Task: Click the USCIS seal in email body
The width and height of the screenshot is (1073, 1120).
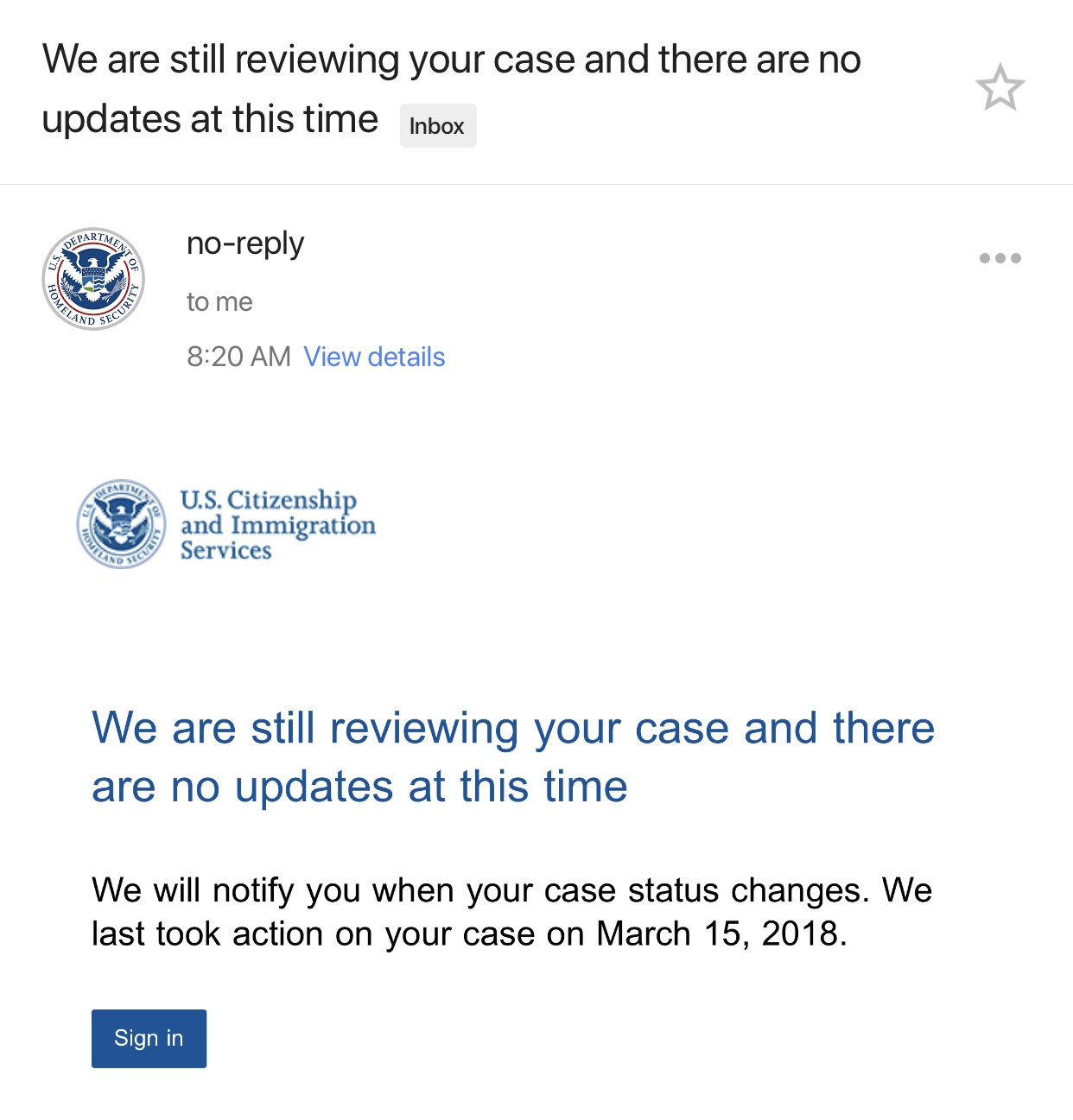Action: [121, 524]
